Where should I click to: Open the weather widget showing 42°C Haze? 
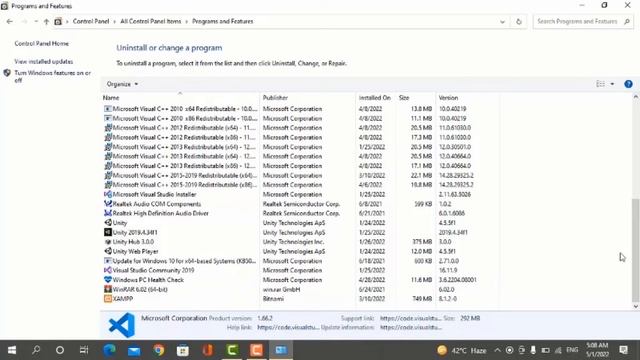pos(462,350)
